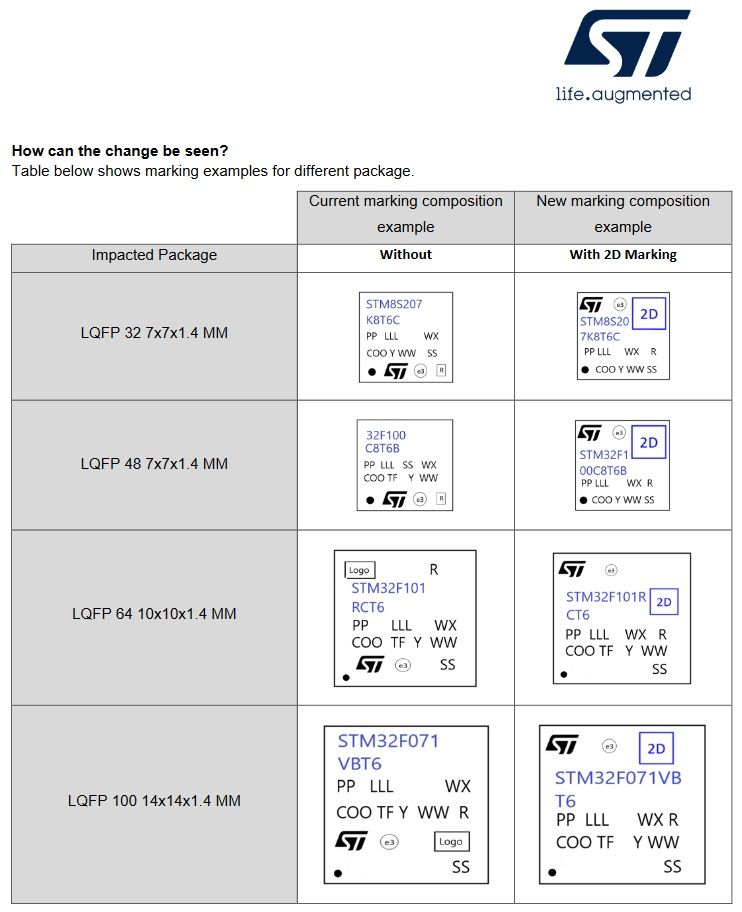Image resolution: width=742 pixels, height=912 pixels.
Task: Click the boxed R in LQFP 48 current marking
Action: click(x=441, y=498)
